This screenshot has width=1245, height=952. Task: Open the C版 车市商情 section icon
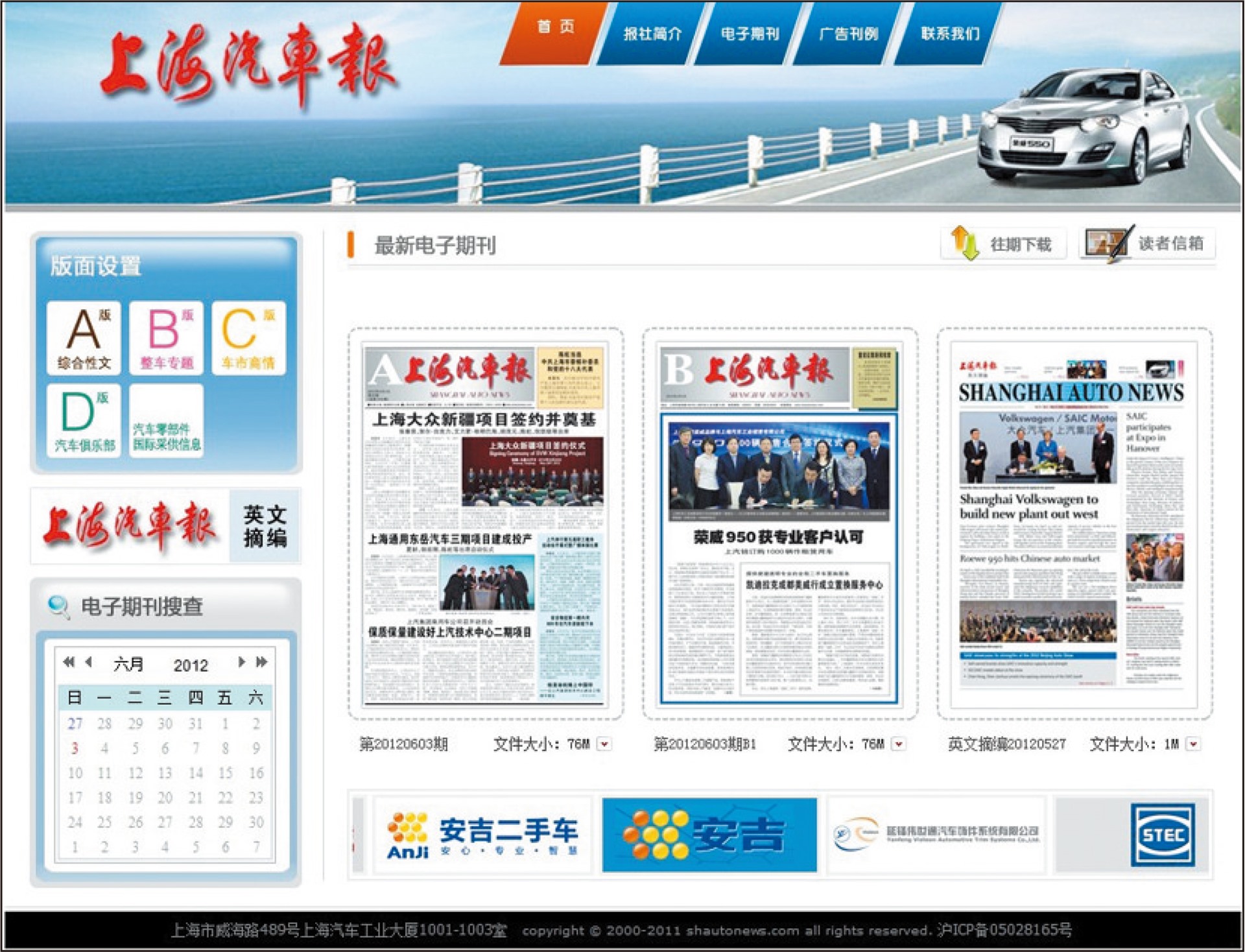coord(248,337)
